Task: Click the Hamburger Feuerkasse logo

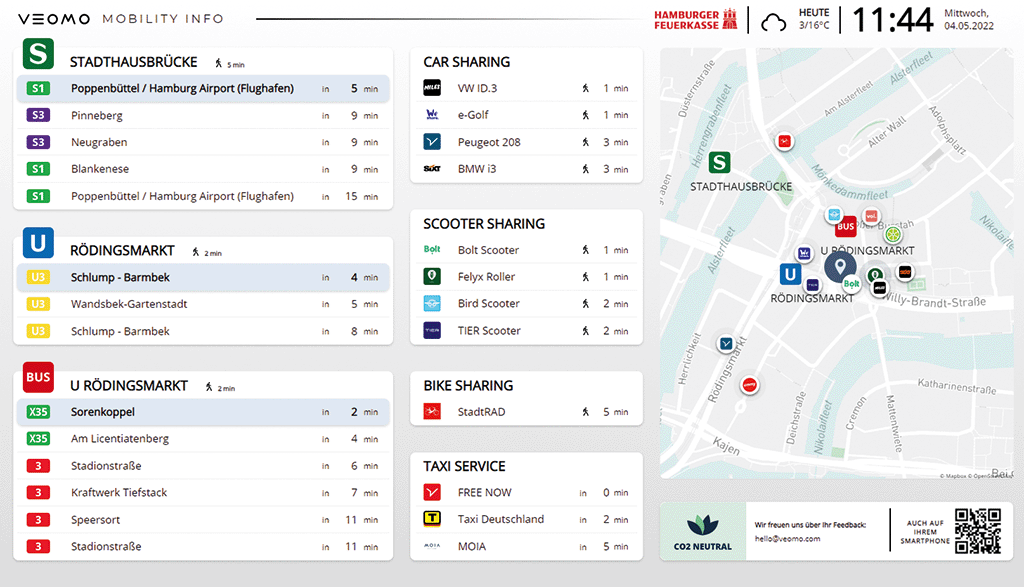Action: click(x=696, y=20)
